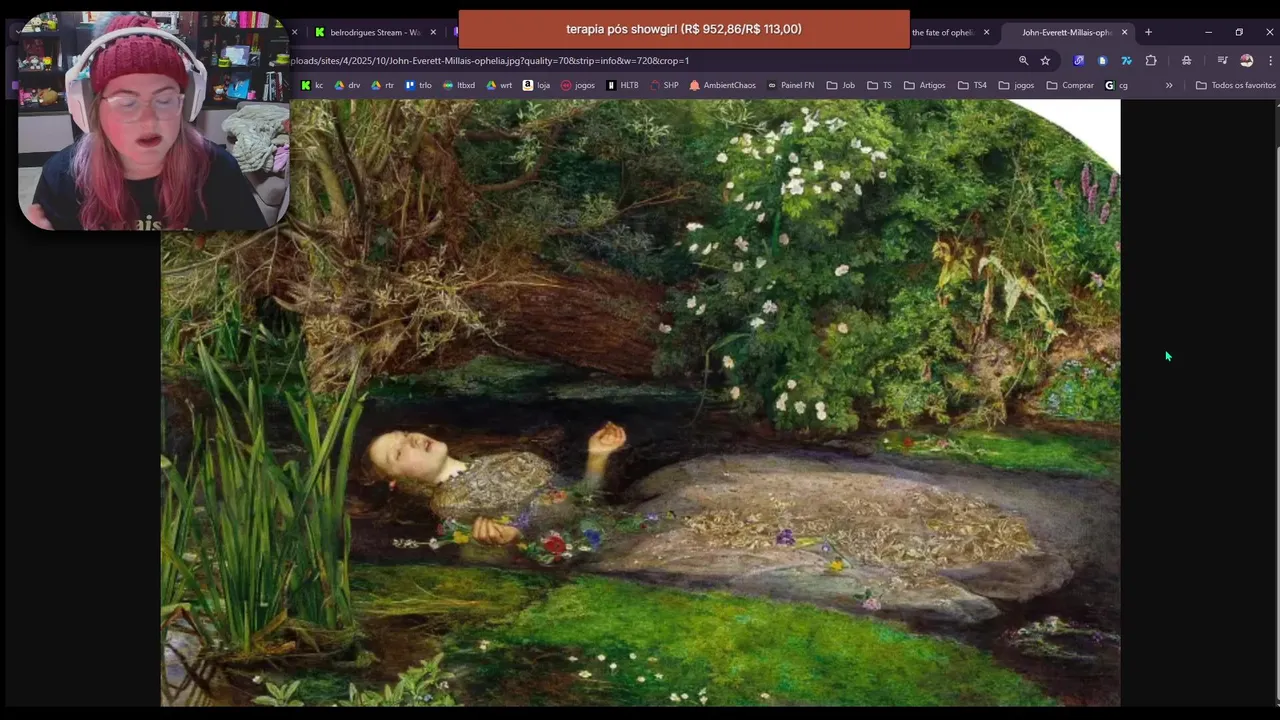The image size is (1280, 720).
Task: Select the John-Everett-Millais-ophelia tab
Action: click(x=1065, y=32)
